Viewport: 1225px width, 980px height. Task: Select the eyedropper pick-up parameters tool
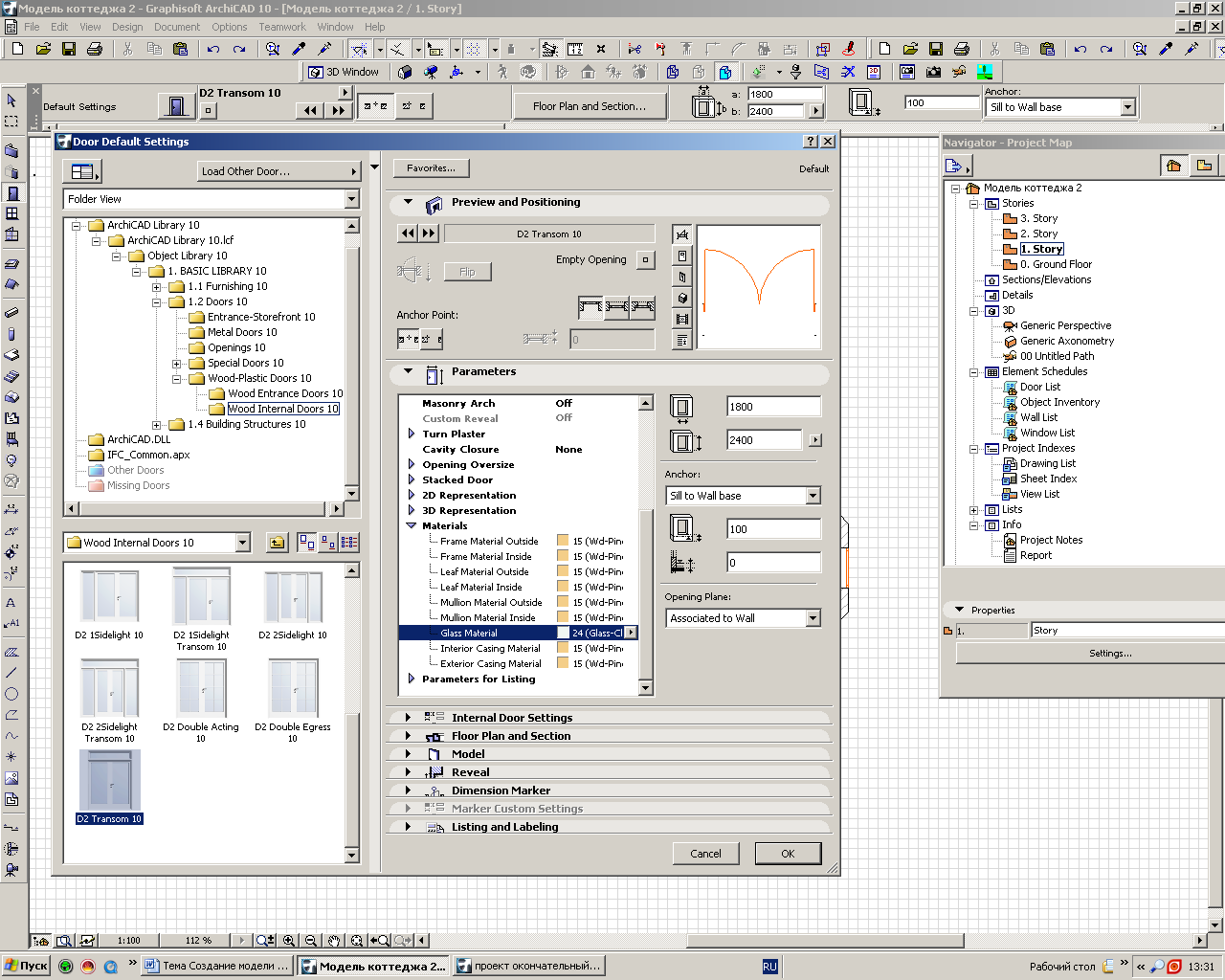pyautogui.click(x=299, y=49)
